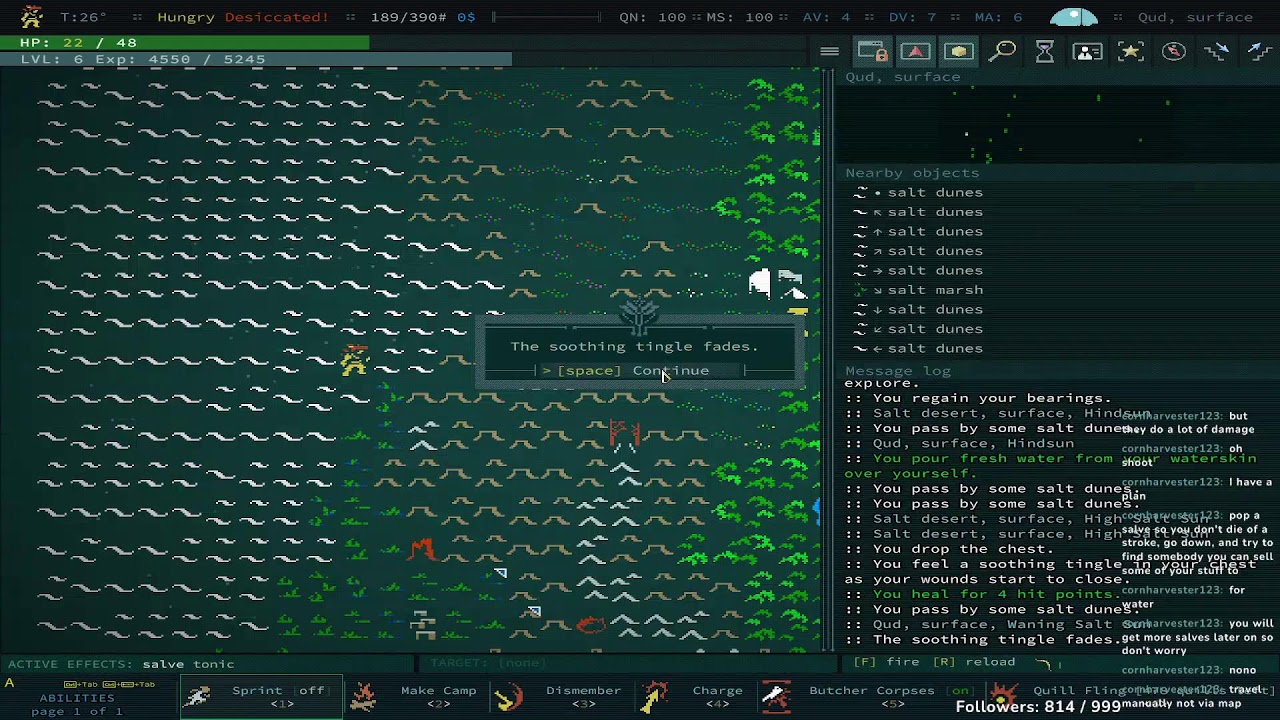Open the hamburger menu icon
Screen dimensions: 1280x720
(829, 52)
